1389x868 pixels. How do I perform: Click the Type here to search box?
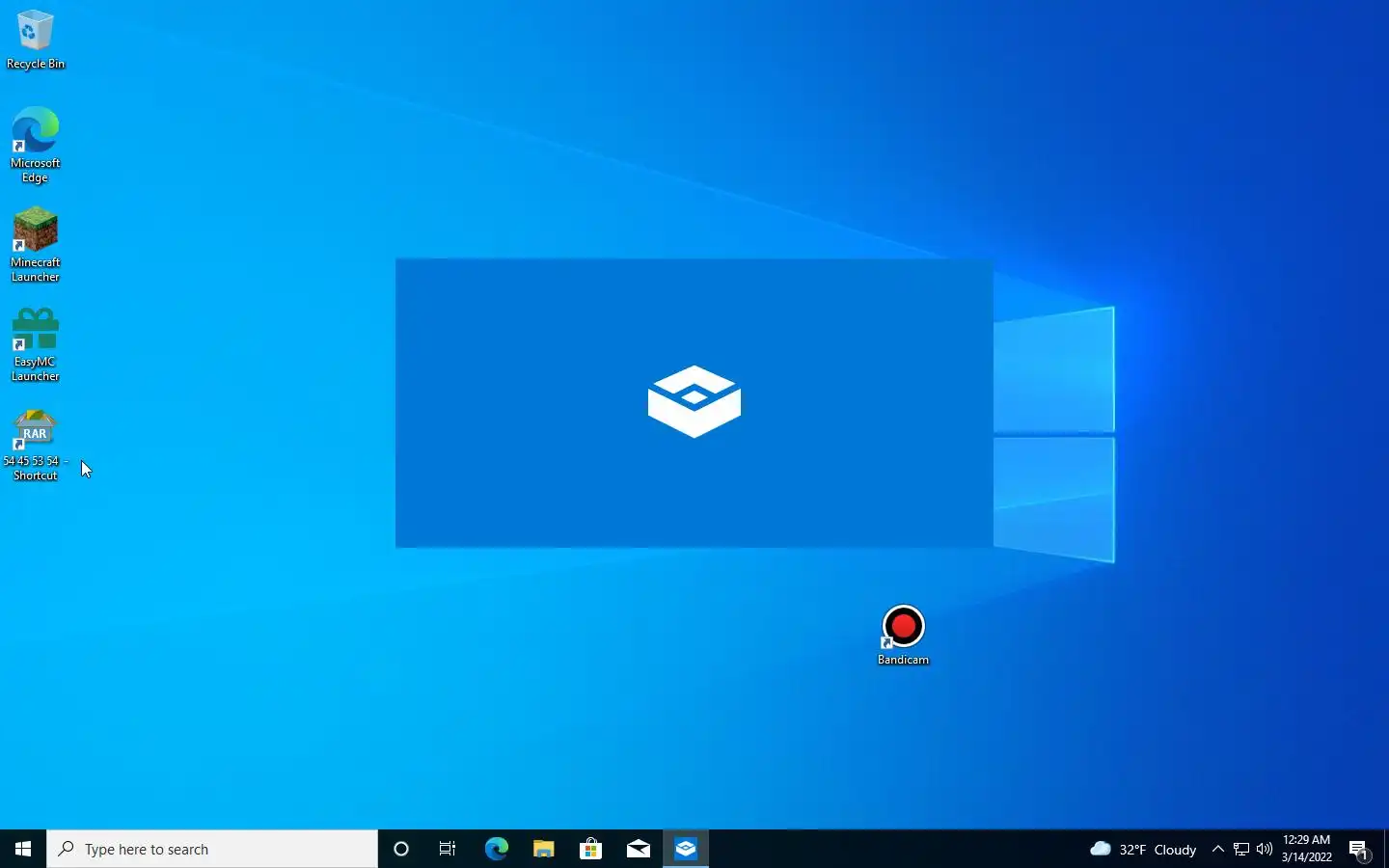click(212, 849)
